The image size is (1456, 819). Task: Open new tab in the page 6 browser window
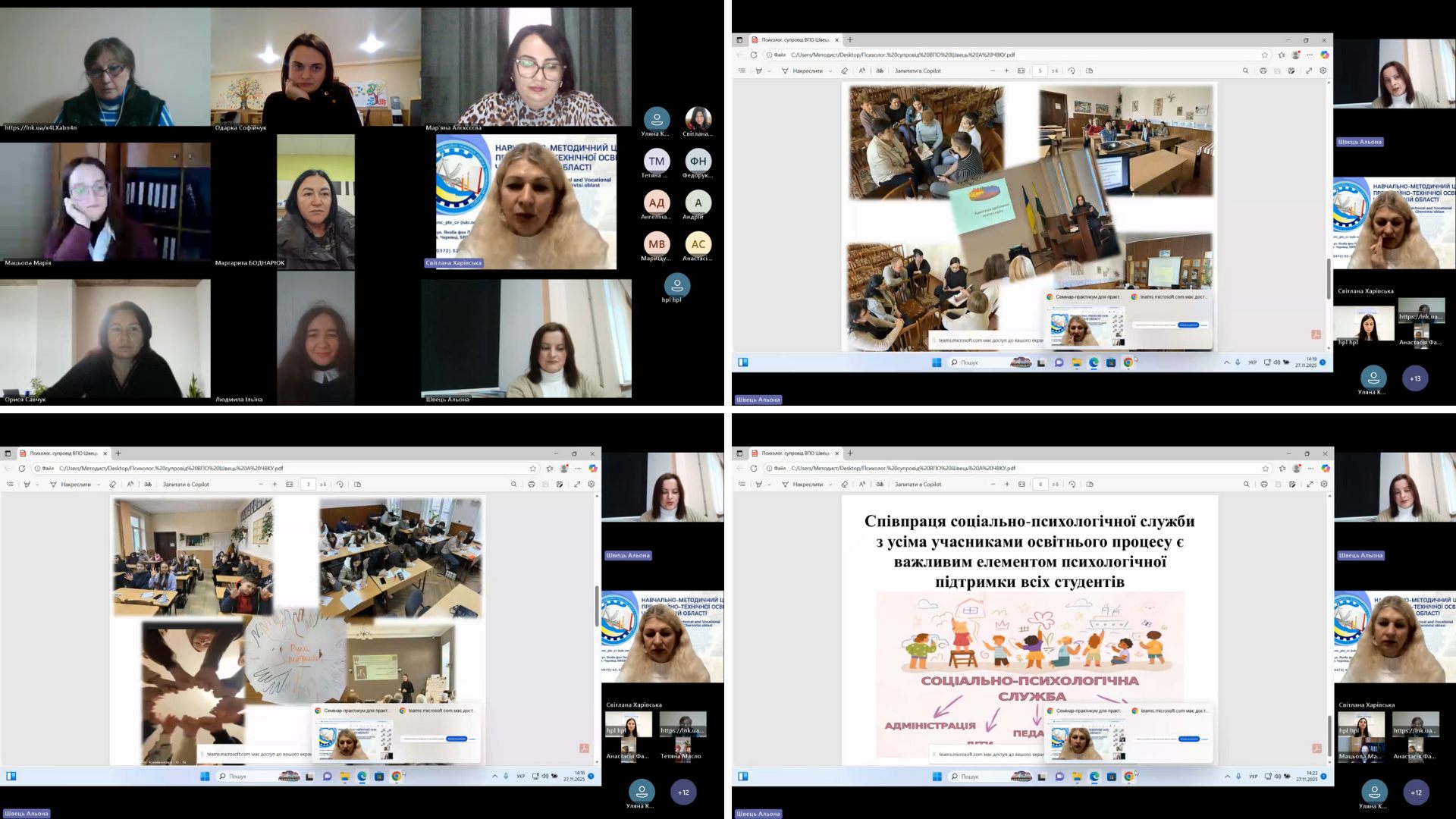pos(850,453)
